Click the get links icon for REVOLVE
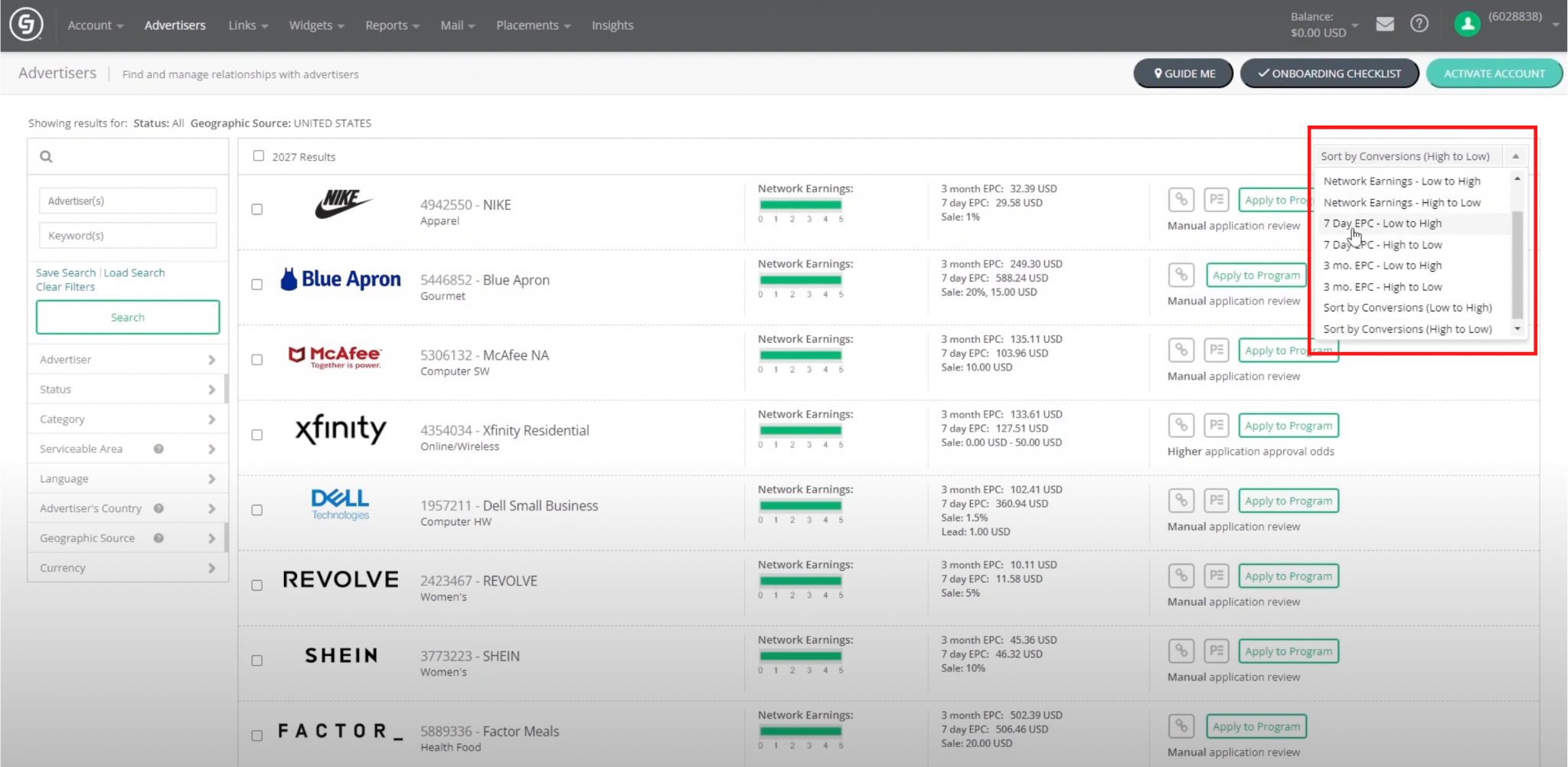Viewport: 1568px width, 767px height. [1181, 576]
